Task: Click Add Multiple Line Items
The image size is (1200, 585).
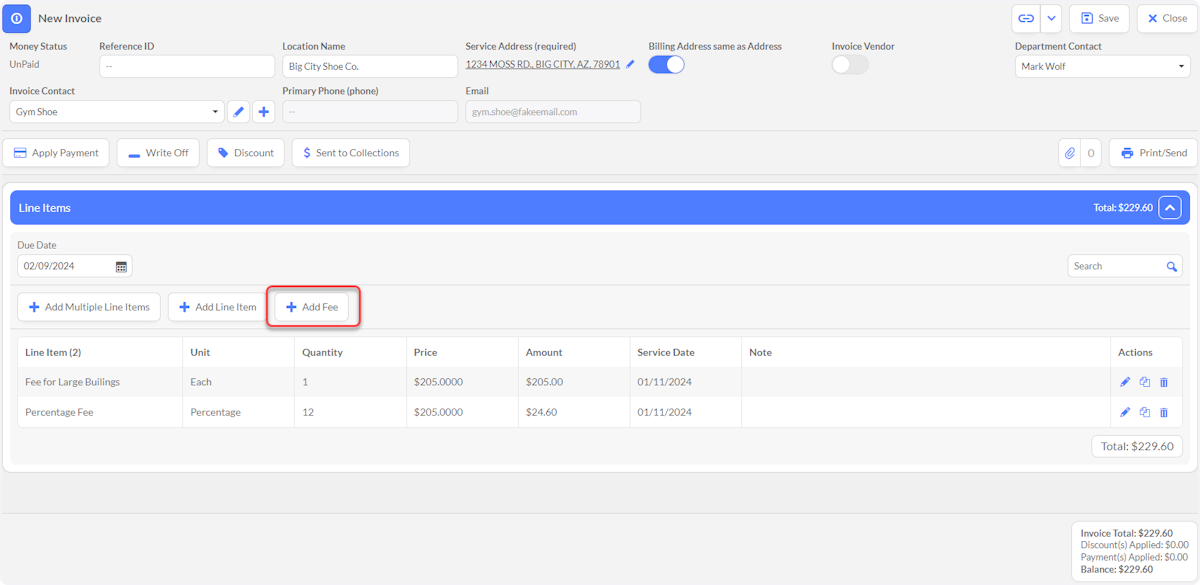Action: (89, 307)
